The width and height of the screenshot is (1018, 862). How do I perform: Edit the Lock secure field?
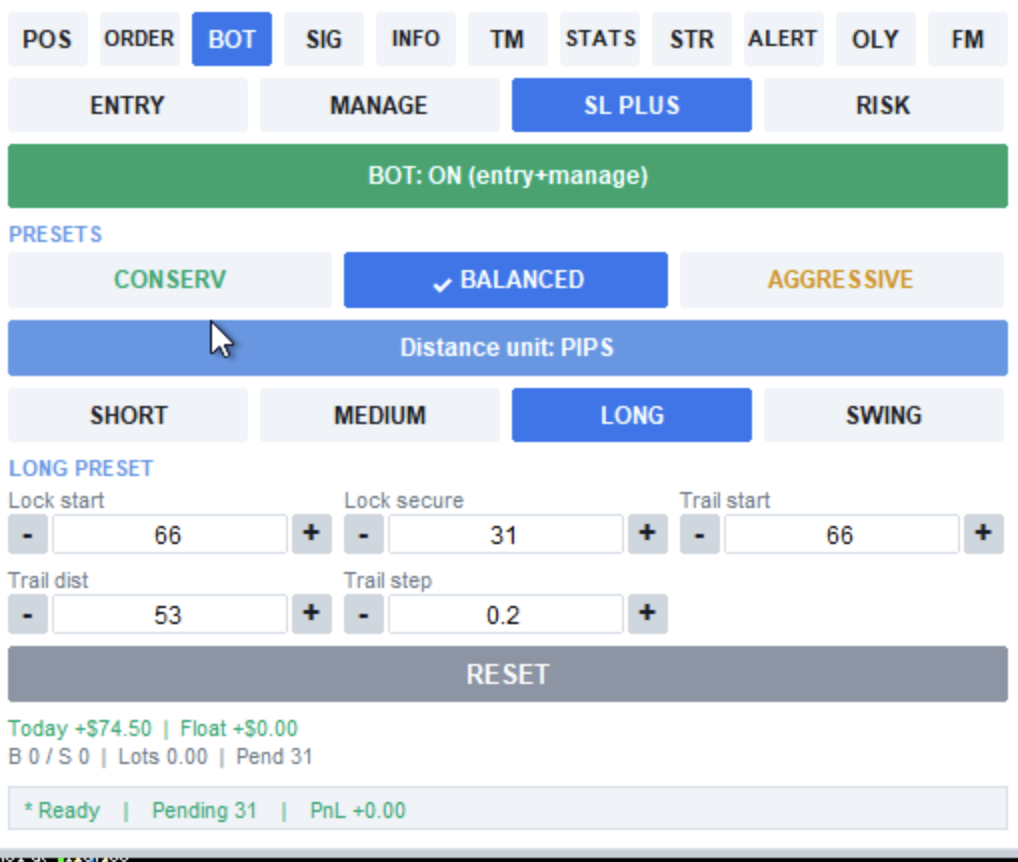506,534
